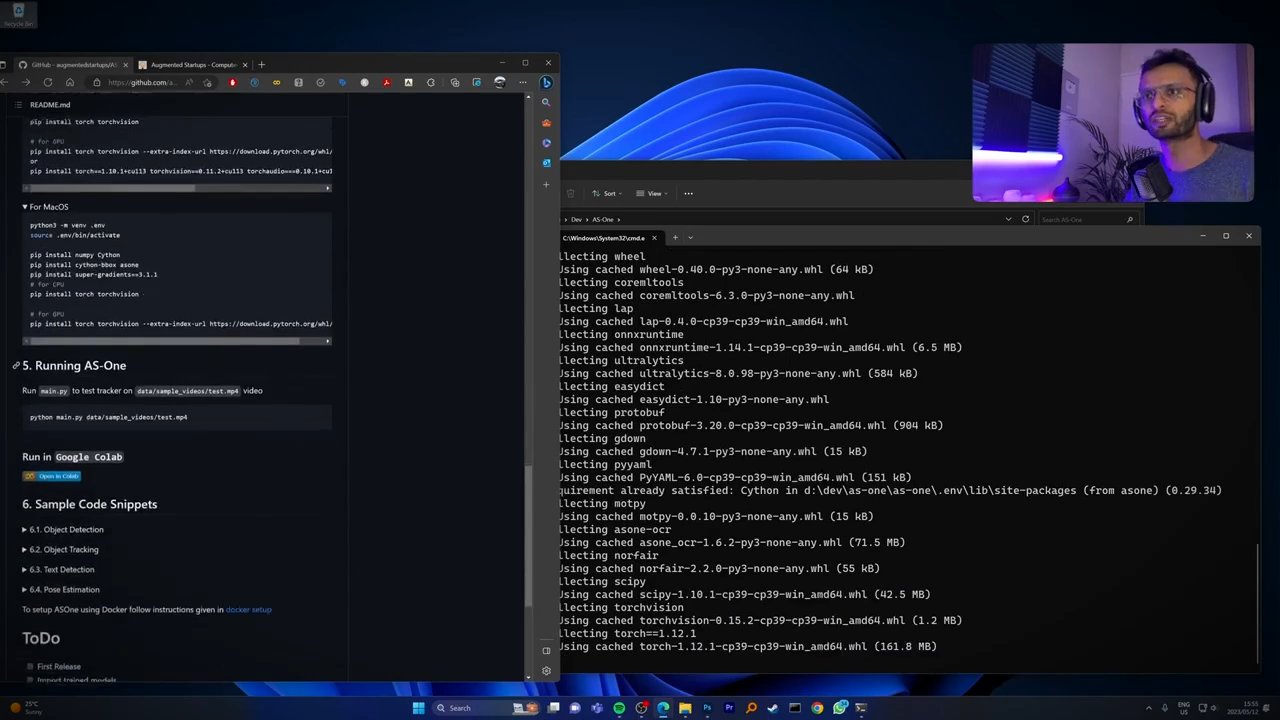The width and height of the screenshot is (1280, 720).
Task: Open Edge sidebar settings gear
Action: (546, 671)
